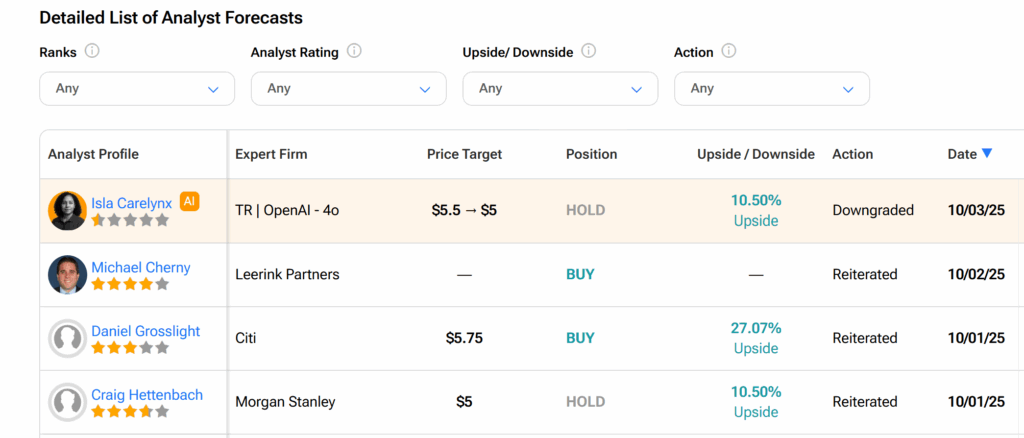This screenshot has height=438, width=1024.
Task: Open the Upside/ Downside dropdown
Action: (560, 89)
